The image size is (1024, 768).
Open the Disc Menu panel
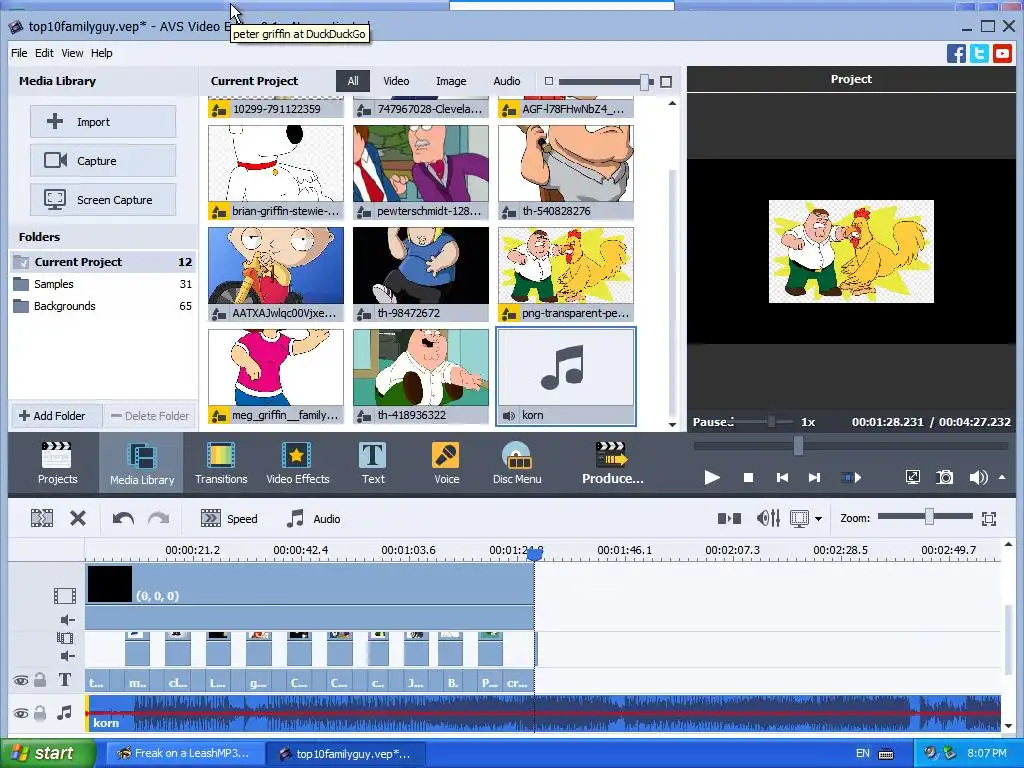tap(517, 463)
